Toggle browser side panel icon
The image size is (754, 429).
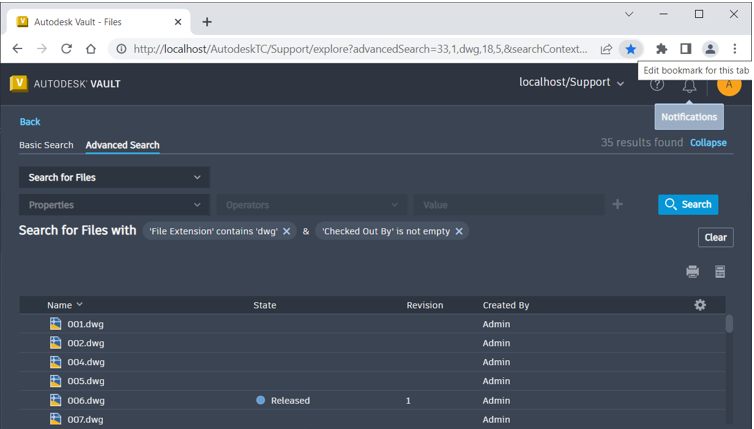(686, 49)
